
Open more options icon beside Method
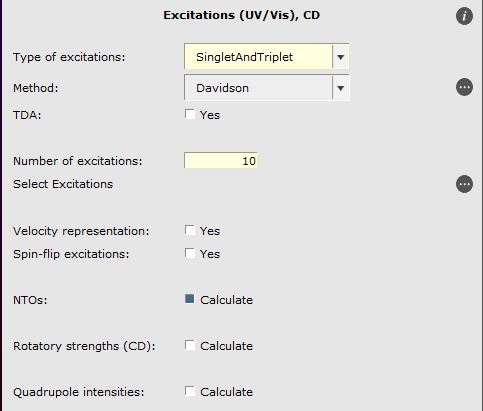pos(464,87)
